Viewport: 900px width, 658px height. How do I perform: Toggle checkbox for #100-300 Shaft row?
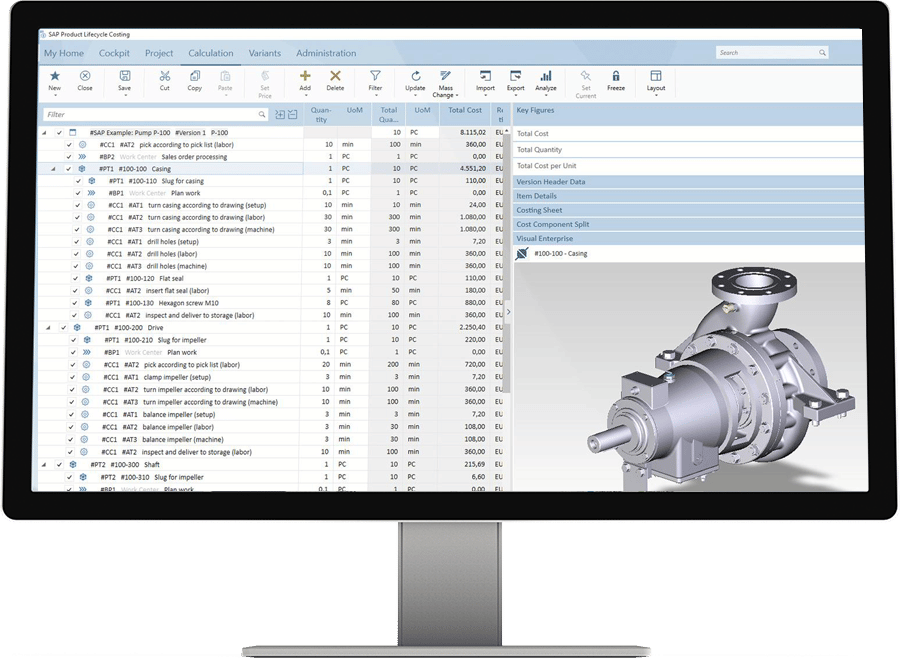pos(59,465)
